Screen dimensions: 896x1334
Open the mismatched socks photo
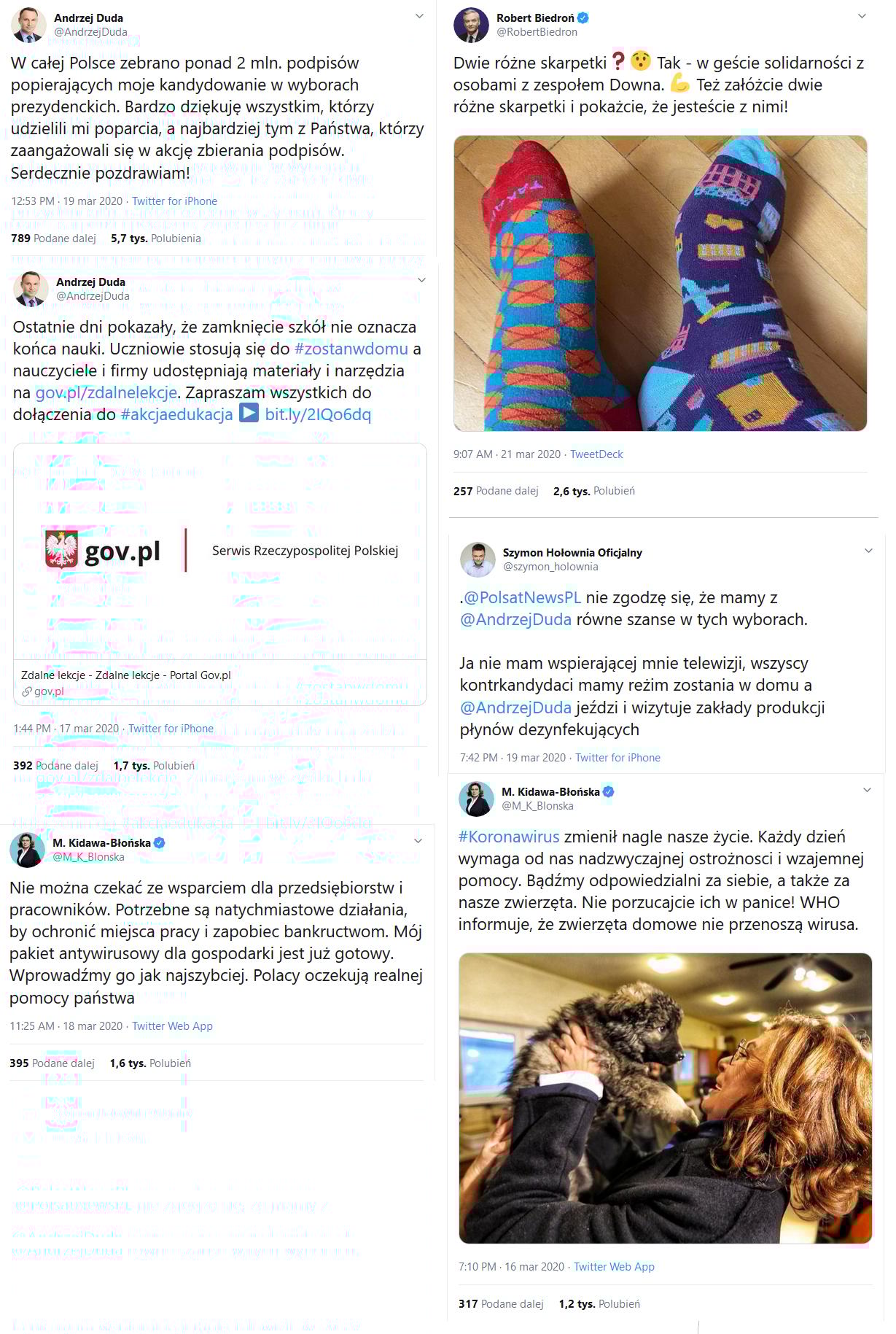[661, 283]
